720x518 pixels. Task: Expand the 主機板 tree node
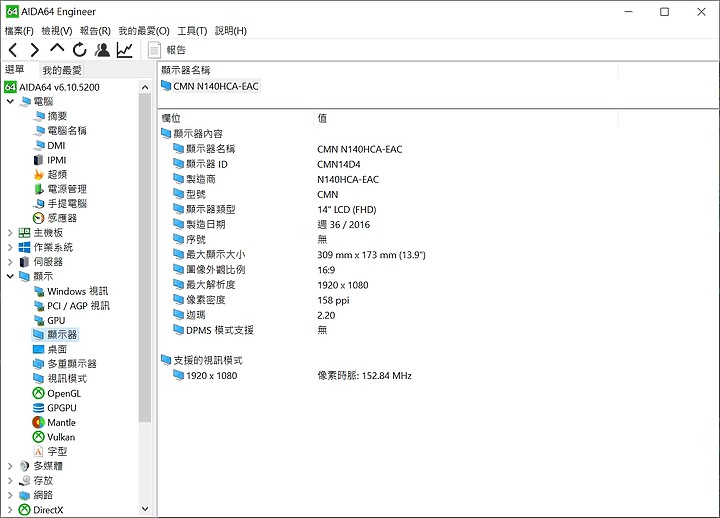point(10,233)
